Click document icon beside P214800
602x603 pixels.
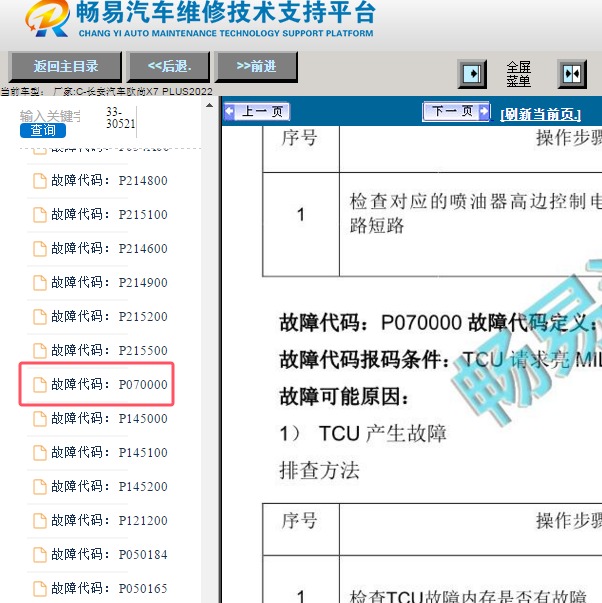point(40,181)
